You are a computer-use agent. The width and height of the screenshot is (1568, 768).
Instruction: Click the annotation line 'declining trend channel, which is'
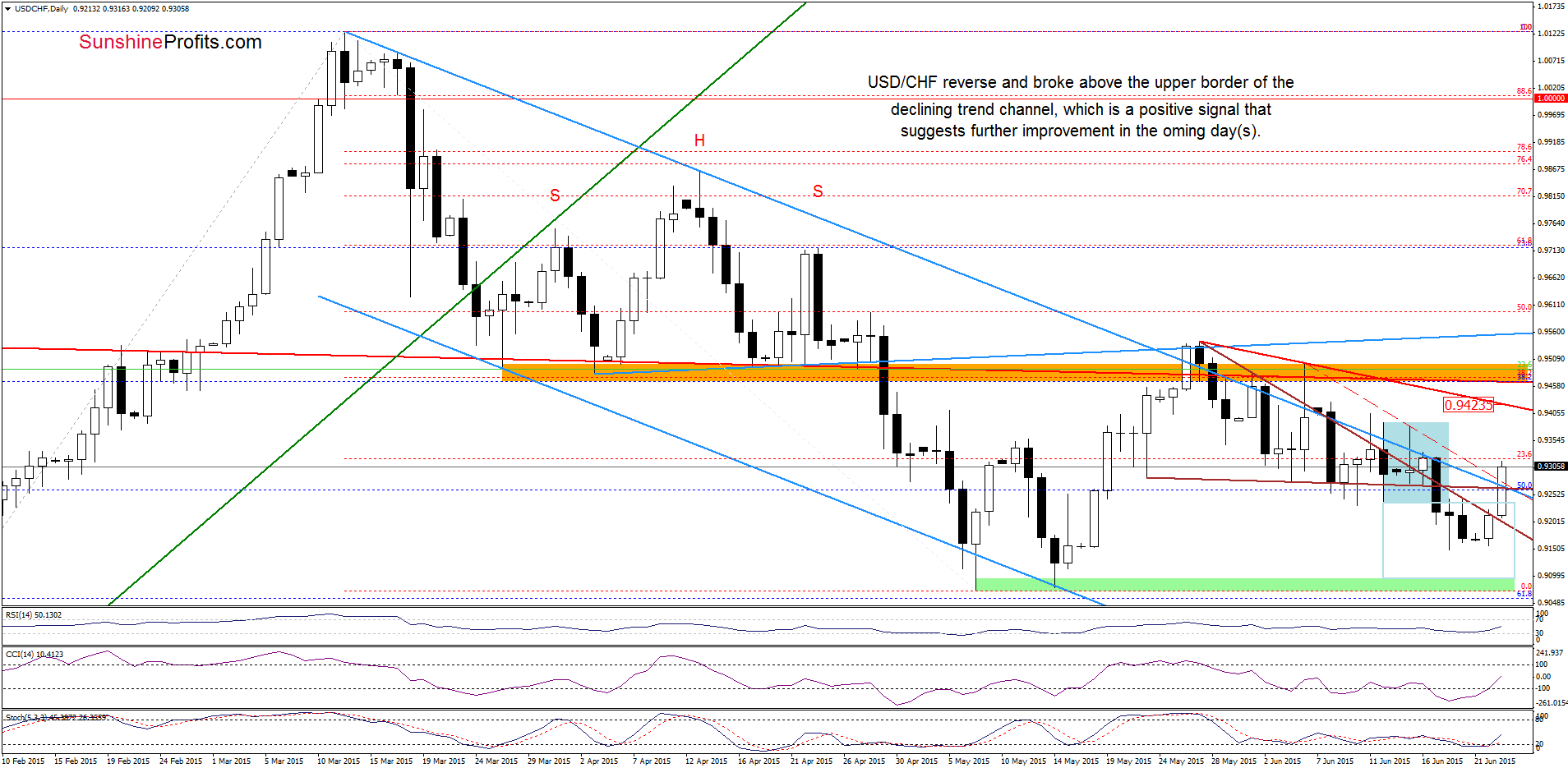pyautogui.click(x=1081, y=109)
